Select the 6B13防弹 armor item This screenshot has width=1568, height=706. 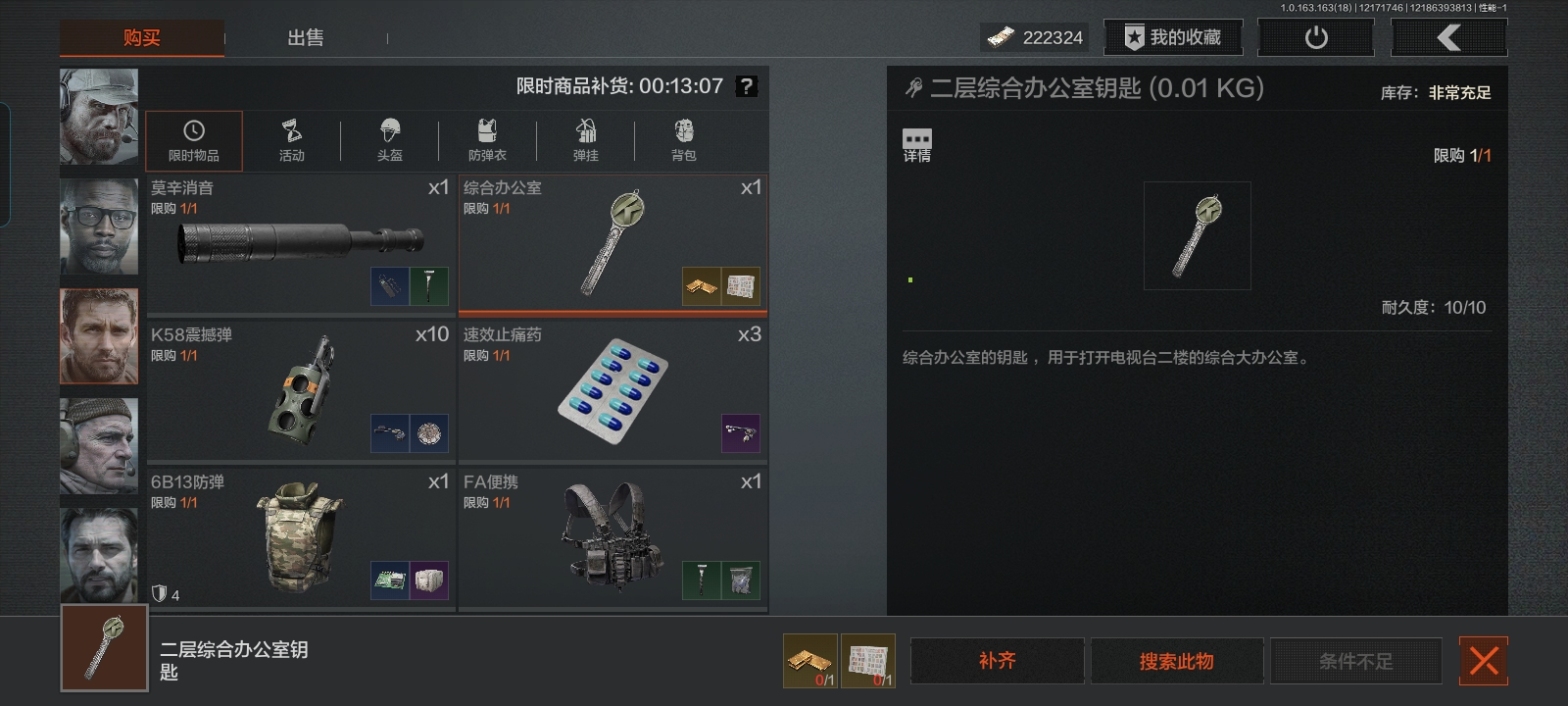[x=301, y=538]
